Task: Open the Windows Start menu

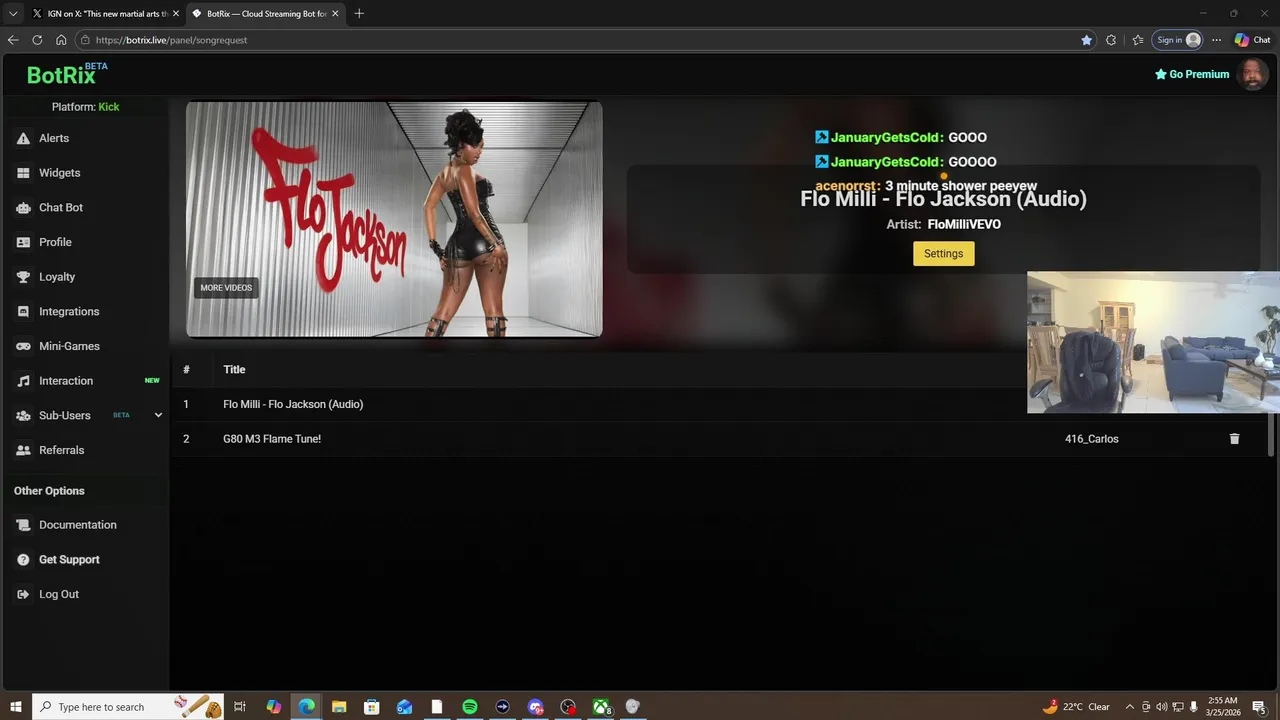Action: pos(16,707)
